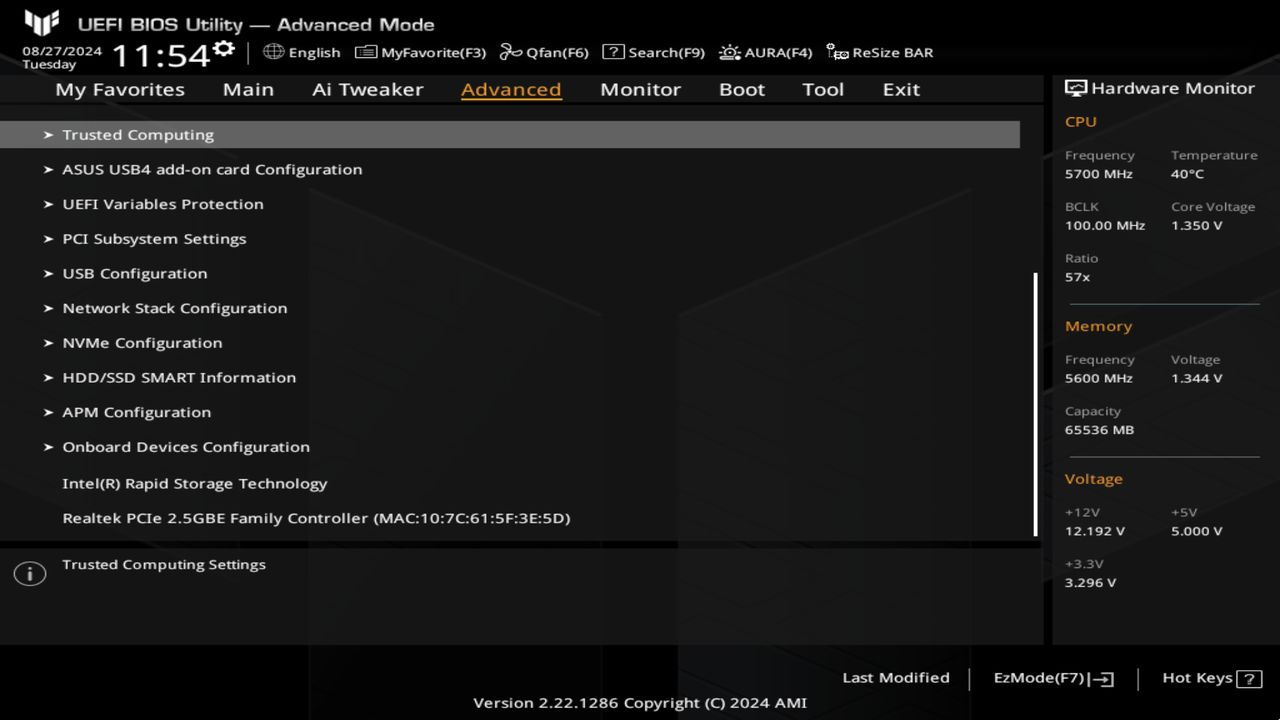Click the Memory Frequency 5600 MHz value
1280x720 pixels.
click(1099, 379)
